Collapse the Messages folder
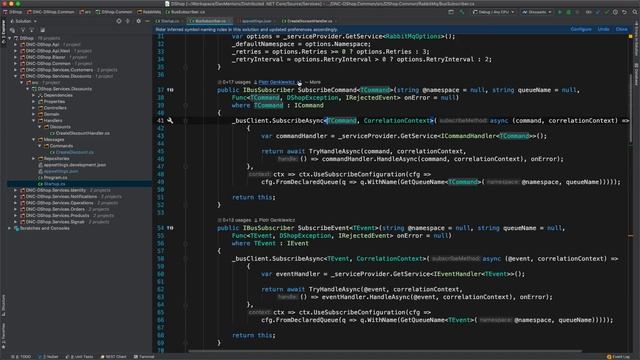 (x=34, y=140)
